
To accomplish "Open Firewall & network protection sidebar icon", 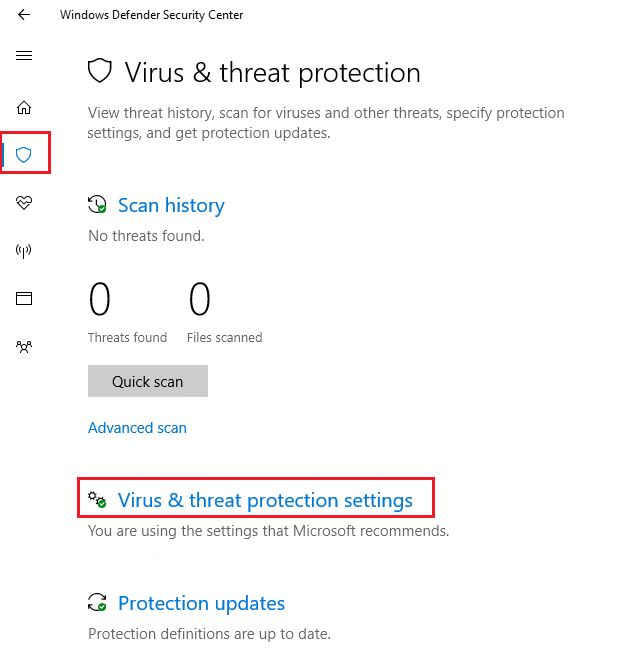I will point(24,251).
